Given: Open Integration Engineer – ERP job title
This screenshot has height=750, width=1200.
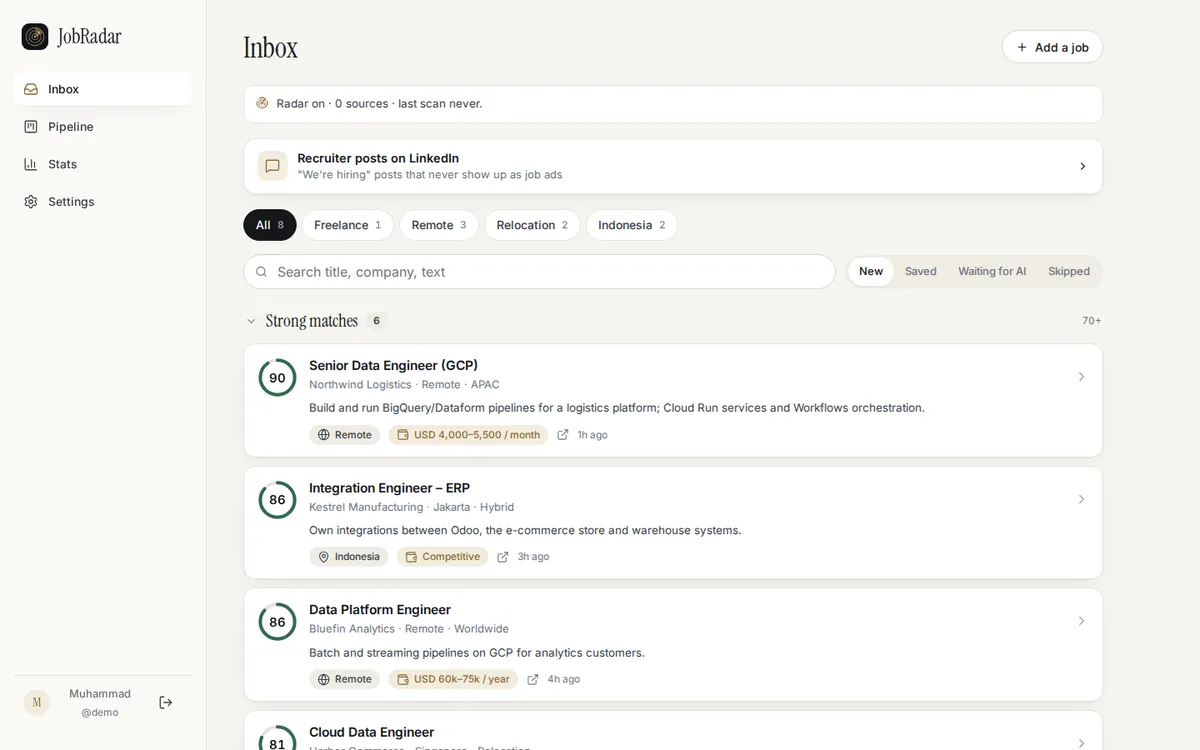Looking at the screenshot, I should coord(389,488).
